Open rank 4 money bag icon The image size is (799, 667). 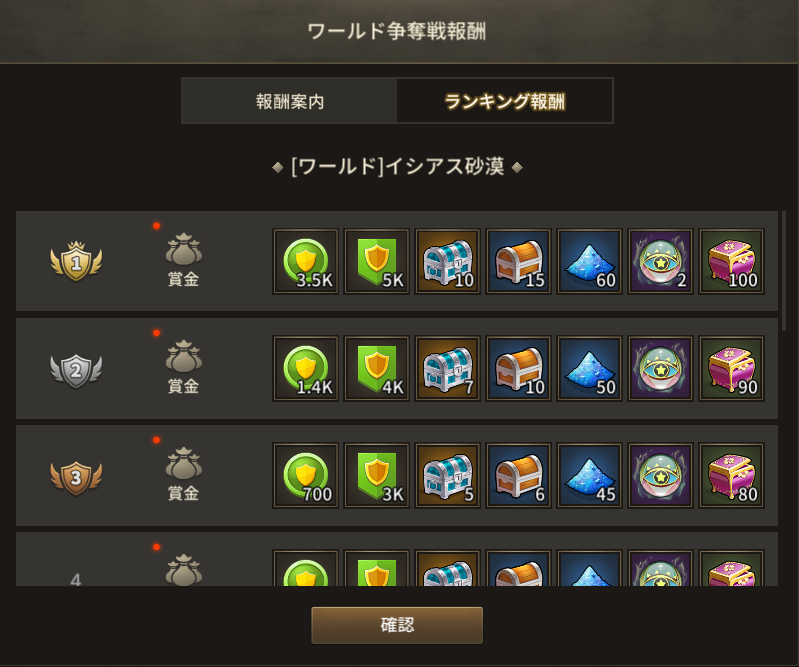tap(183, 570)
